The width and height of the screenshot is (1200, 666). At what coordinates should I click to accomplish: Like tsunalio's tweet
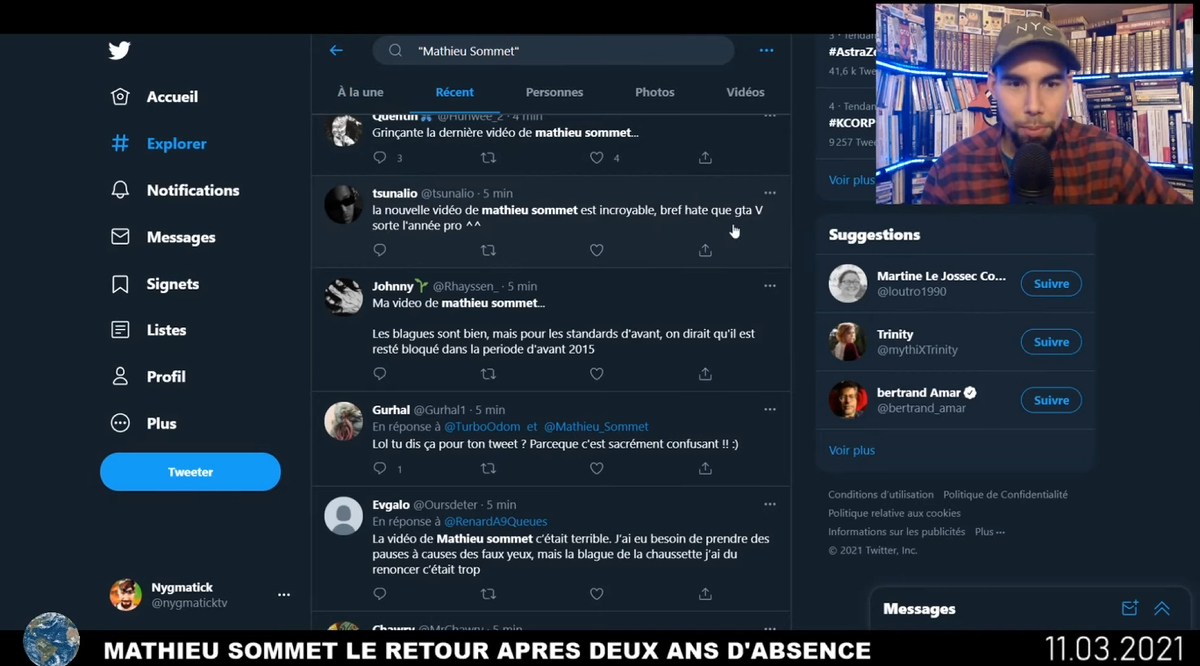pos(597,250)
